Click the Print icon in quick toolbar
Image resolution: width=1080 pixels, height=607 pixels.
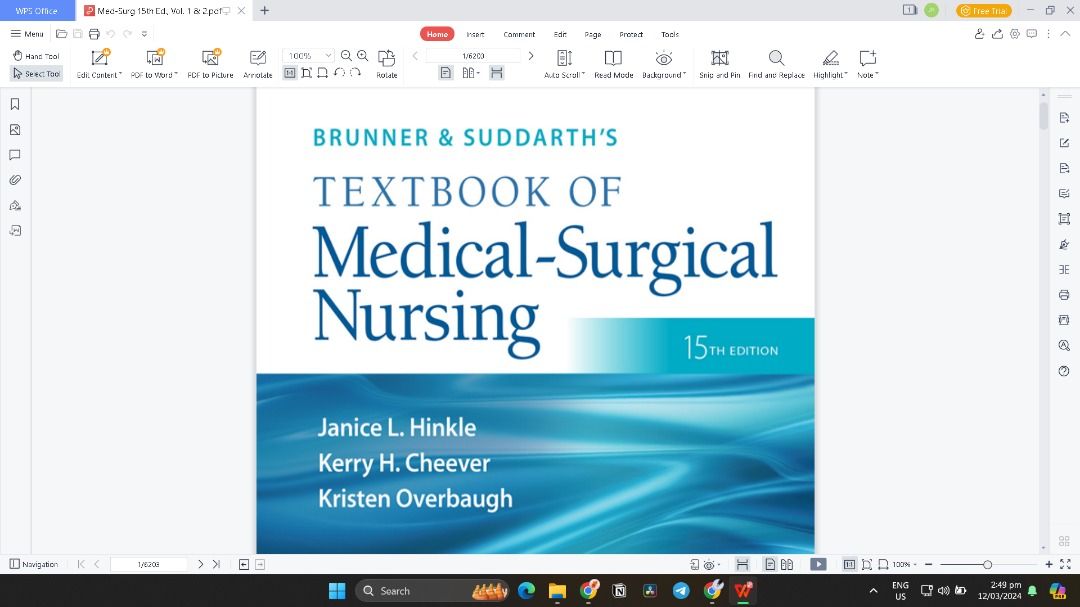(x=94, y=34)
